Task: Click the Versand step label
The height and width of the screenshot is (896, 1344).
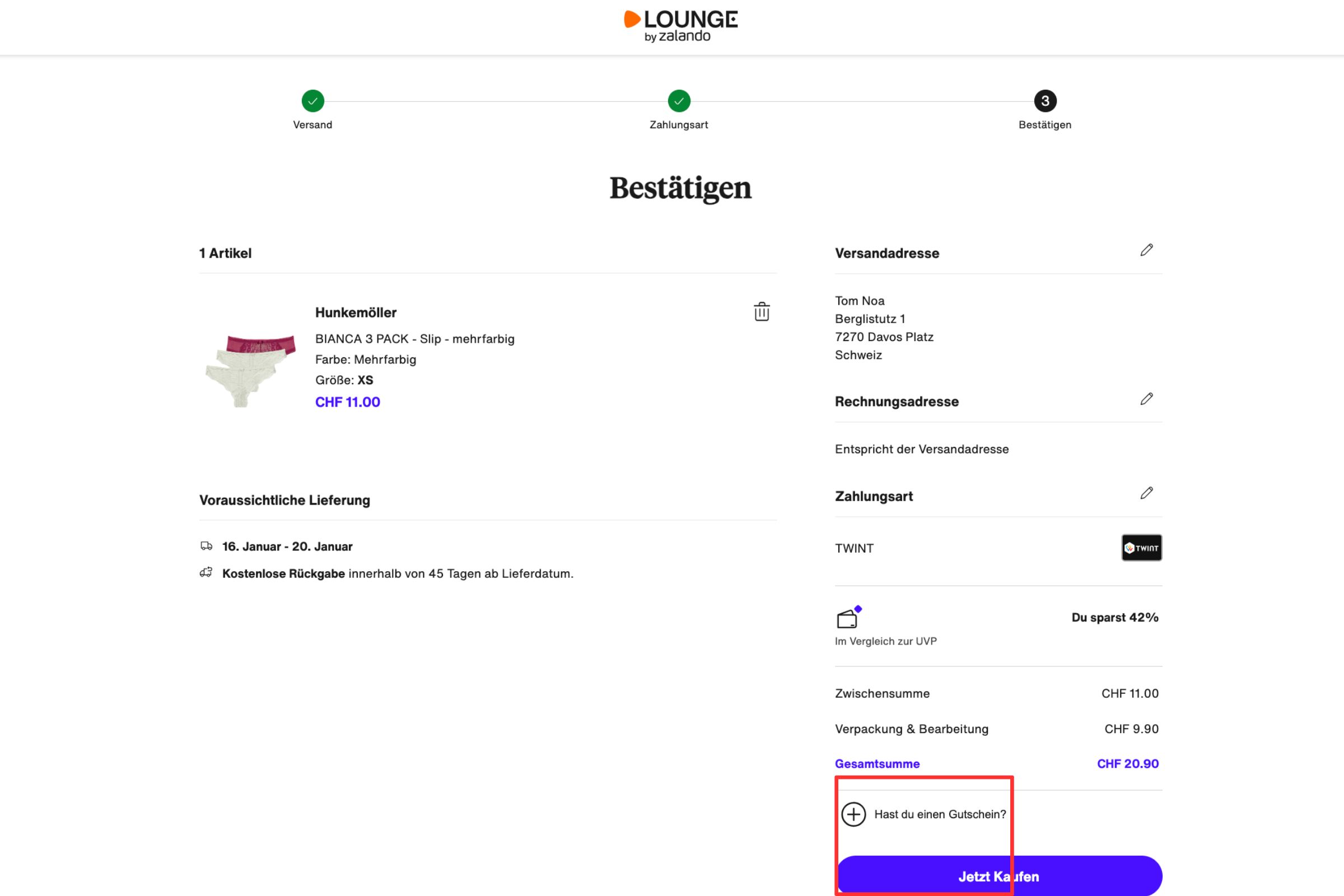Action: 312,124
